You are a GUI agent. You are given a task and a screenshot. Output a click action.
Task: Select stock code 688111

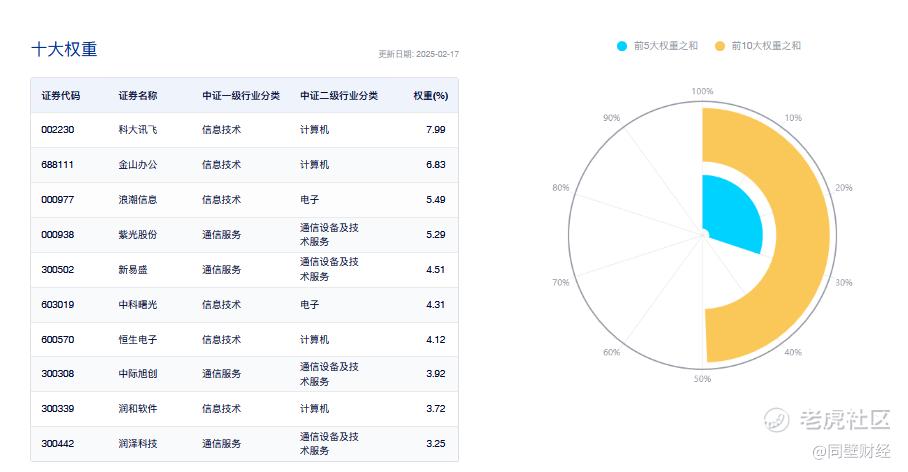coord(57,164)
